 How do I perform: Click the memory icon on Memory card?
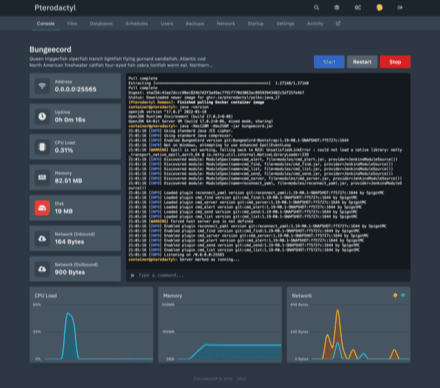(x=42, y=177)
